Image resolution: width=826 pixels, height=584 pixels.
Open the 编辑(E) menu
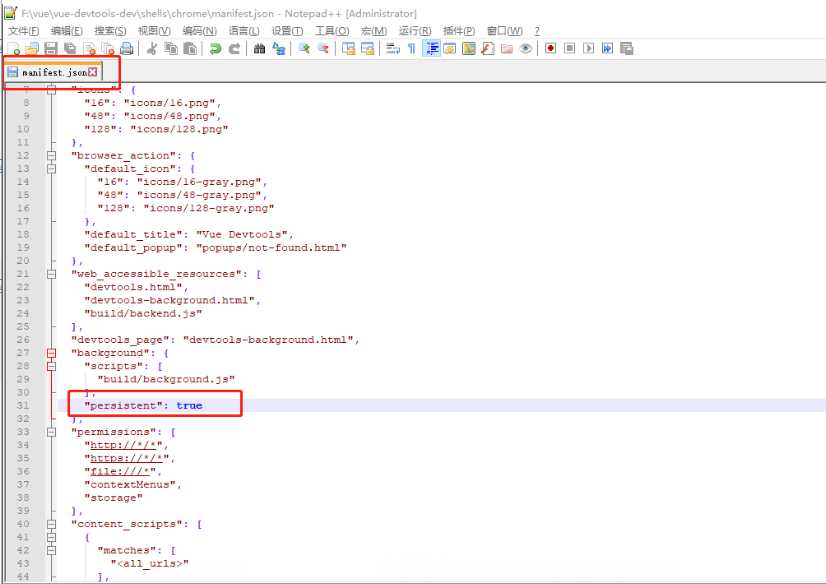tap(67, 31)
